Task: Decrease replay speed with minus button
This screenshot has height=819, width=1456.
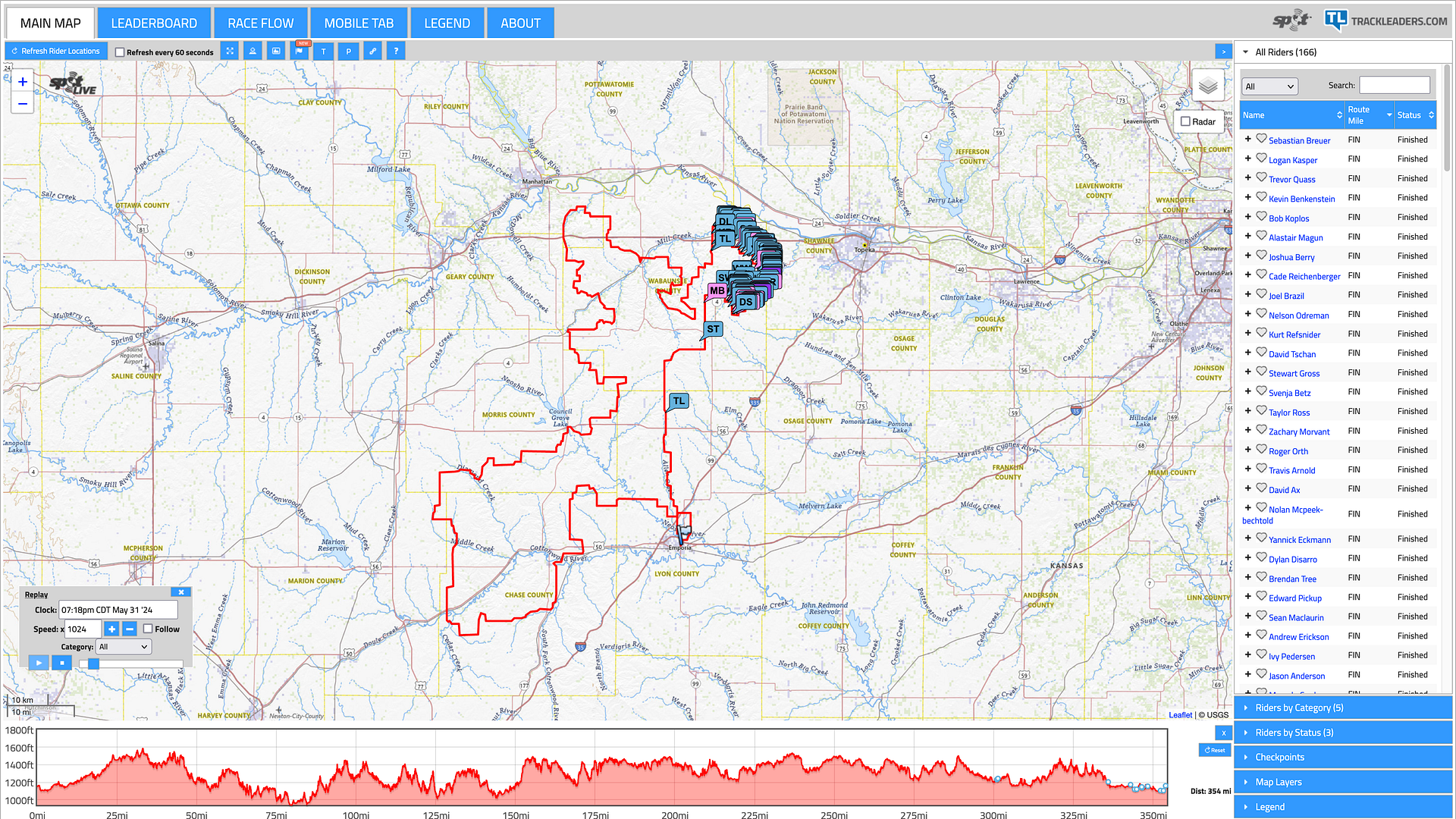Action: tap(130, 629)
